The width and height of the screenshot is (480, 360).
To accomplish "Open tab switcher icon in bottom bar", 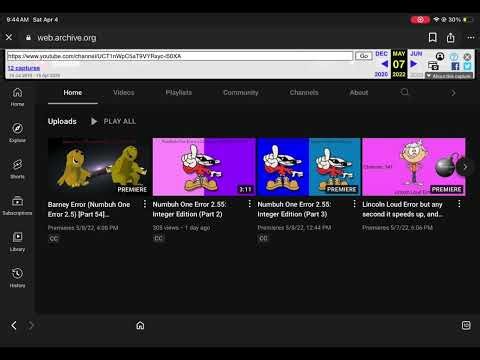I will point(466,325).
